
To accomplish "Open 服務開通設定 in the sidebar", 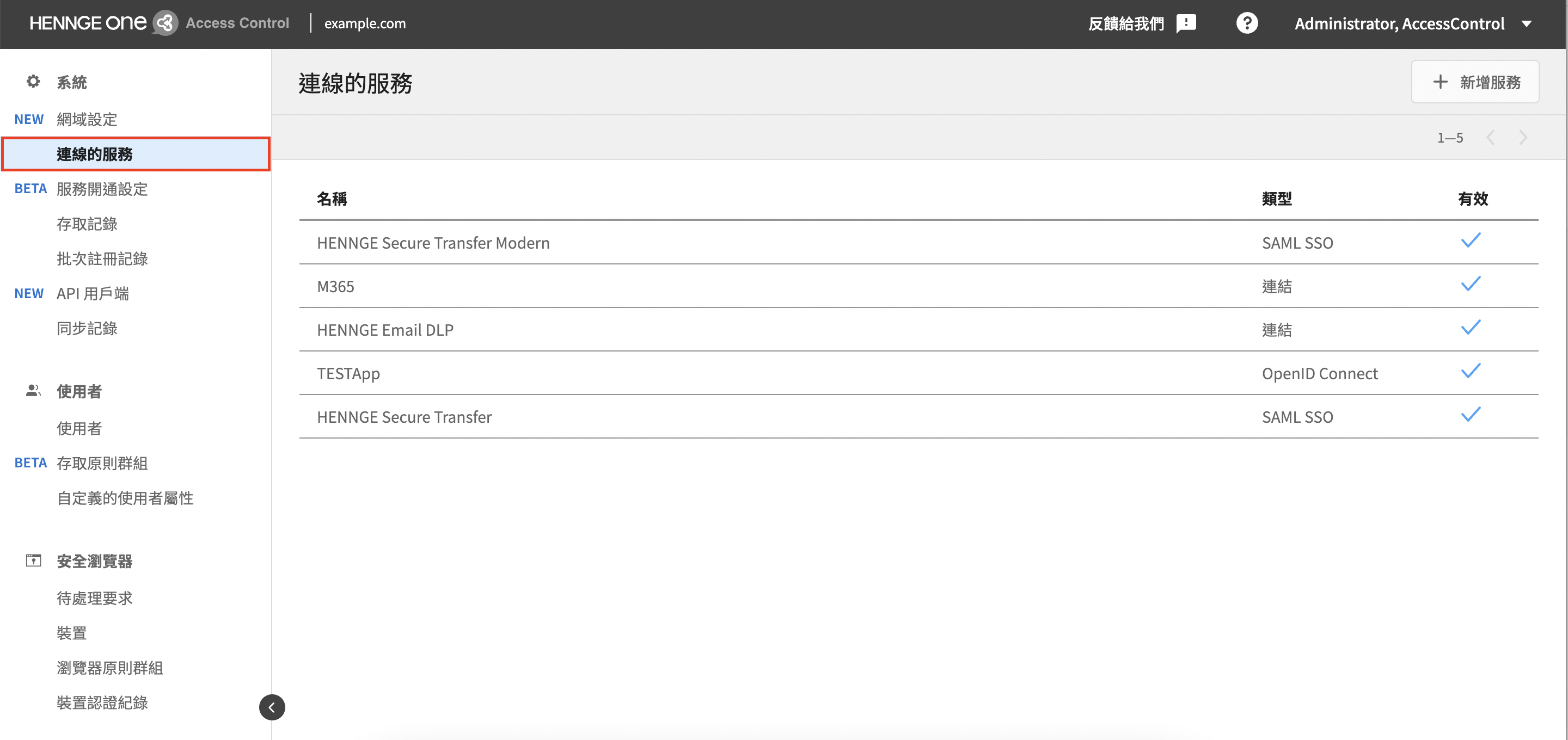I will point(102,189).
